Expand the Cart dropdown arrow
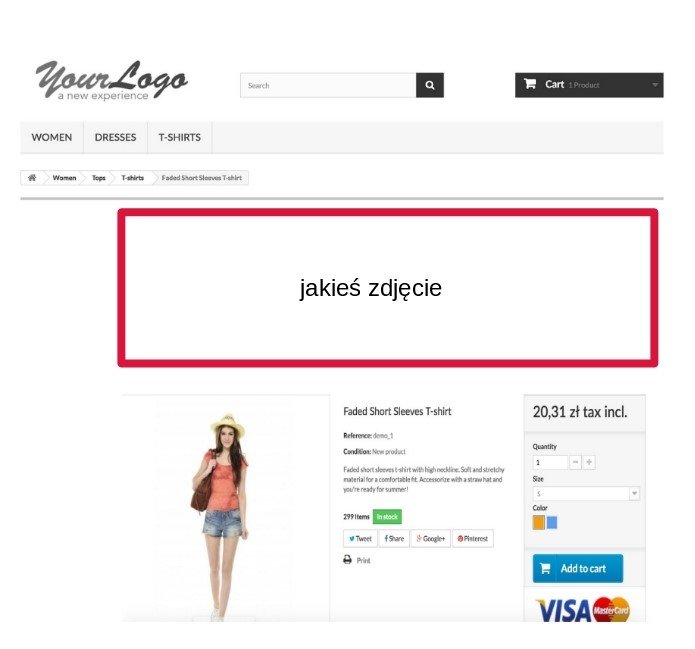695x649 pixels. (x=655, y=85)
